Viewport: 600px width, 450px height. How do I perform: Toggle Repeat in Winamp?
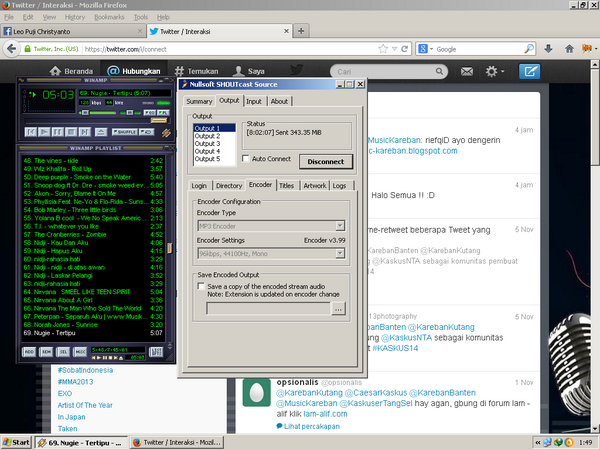(x=147, y=132)
